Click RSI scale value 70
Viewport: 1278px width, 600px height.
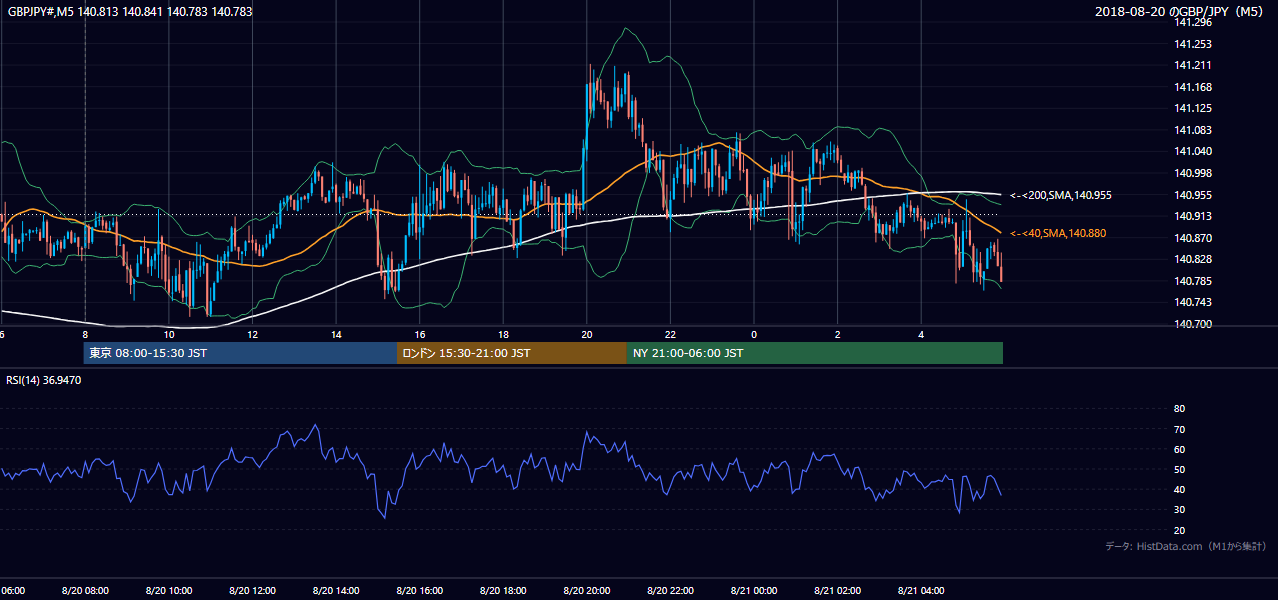click(1179, 429)
